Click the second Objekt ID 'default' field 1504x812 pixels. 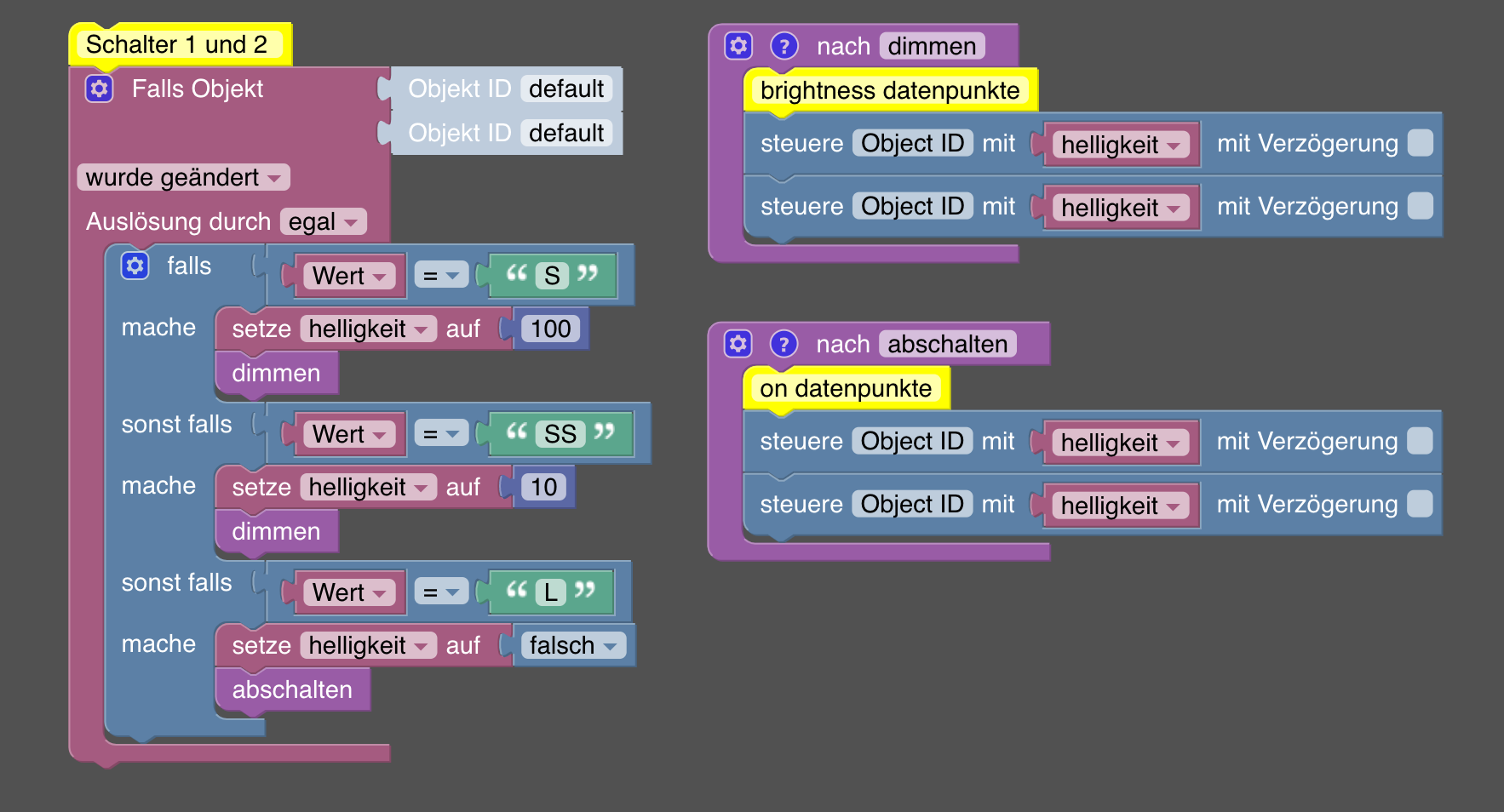pyautogui.click(x=566, y=133)
